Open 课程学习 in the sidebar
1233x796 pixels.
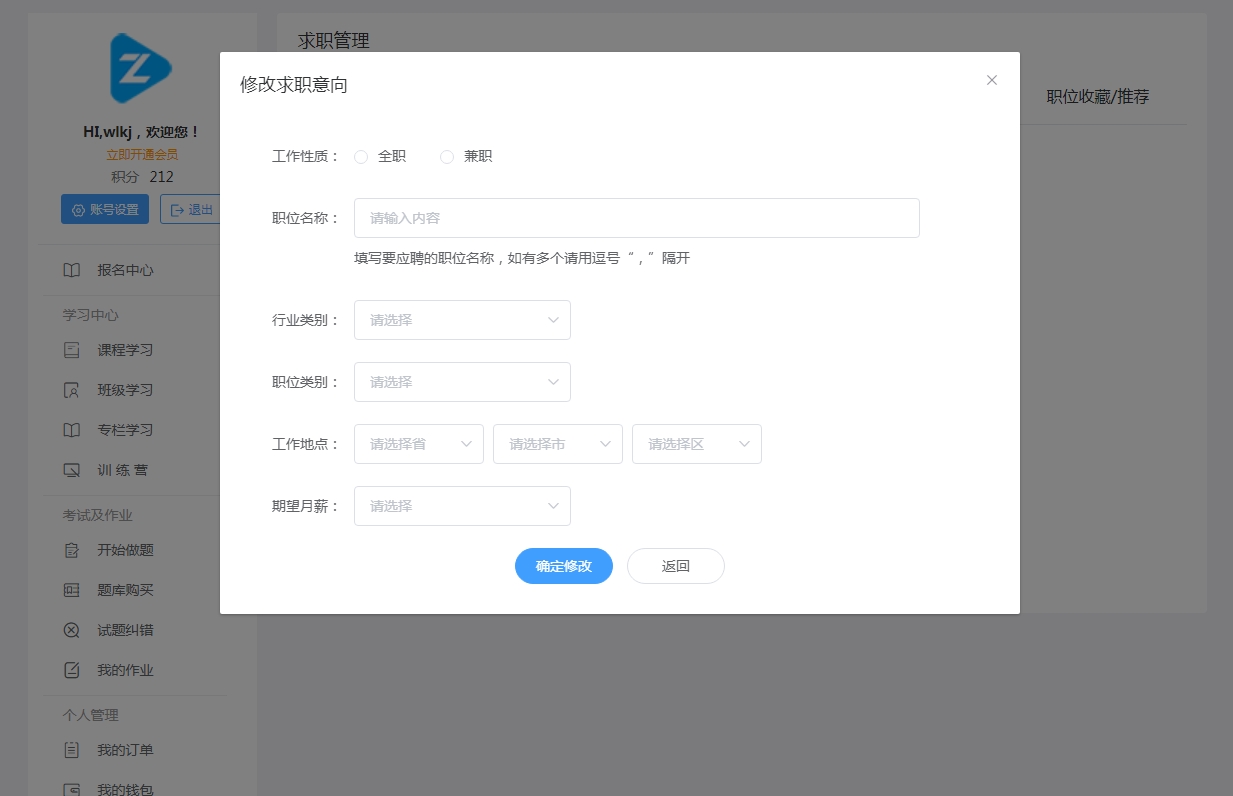pyautogui.click(x=125, y=350)
